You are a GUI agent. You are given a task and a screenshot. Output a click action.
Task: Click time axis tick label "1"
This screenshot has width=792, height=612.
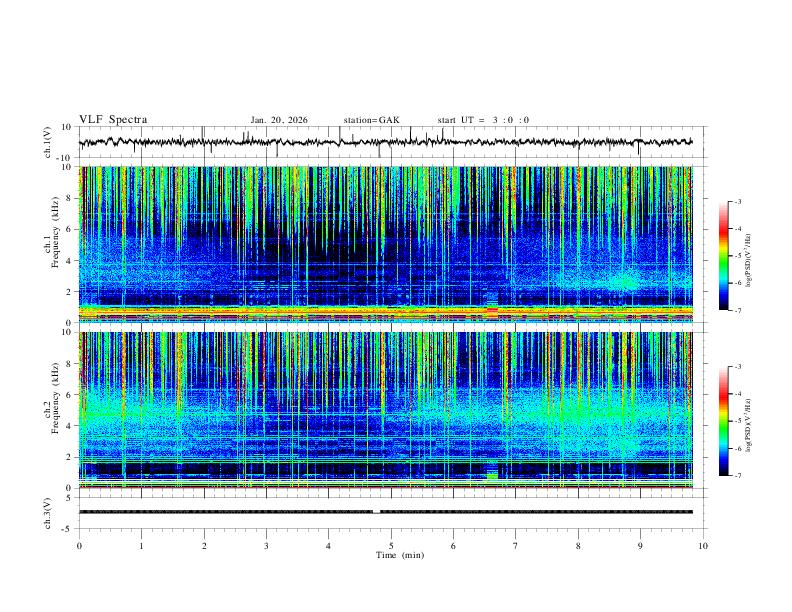pos(141,546)
